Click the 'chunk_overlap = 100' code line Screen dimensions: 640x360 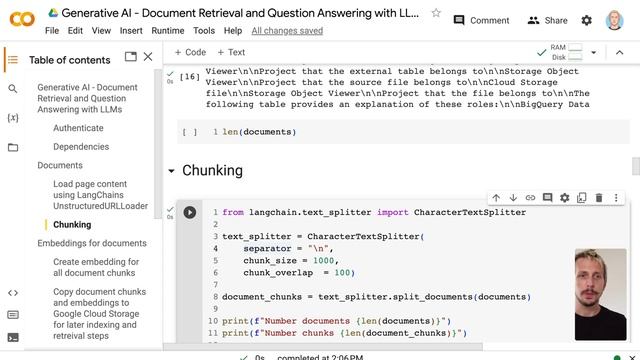(299, 273)
